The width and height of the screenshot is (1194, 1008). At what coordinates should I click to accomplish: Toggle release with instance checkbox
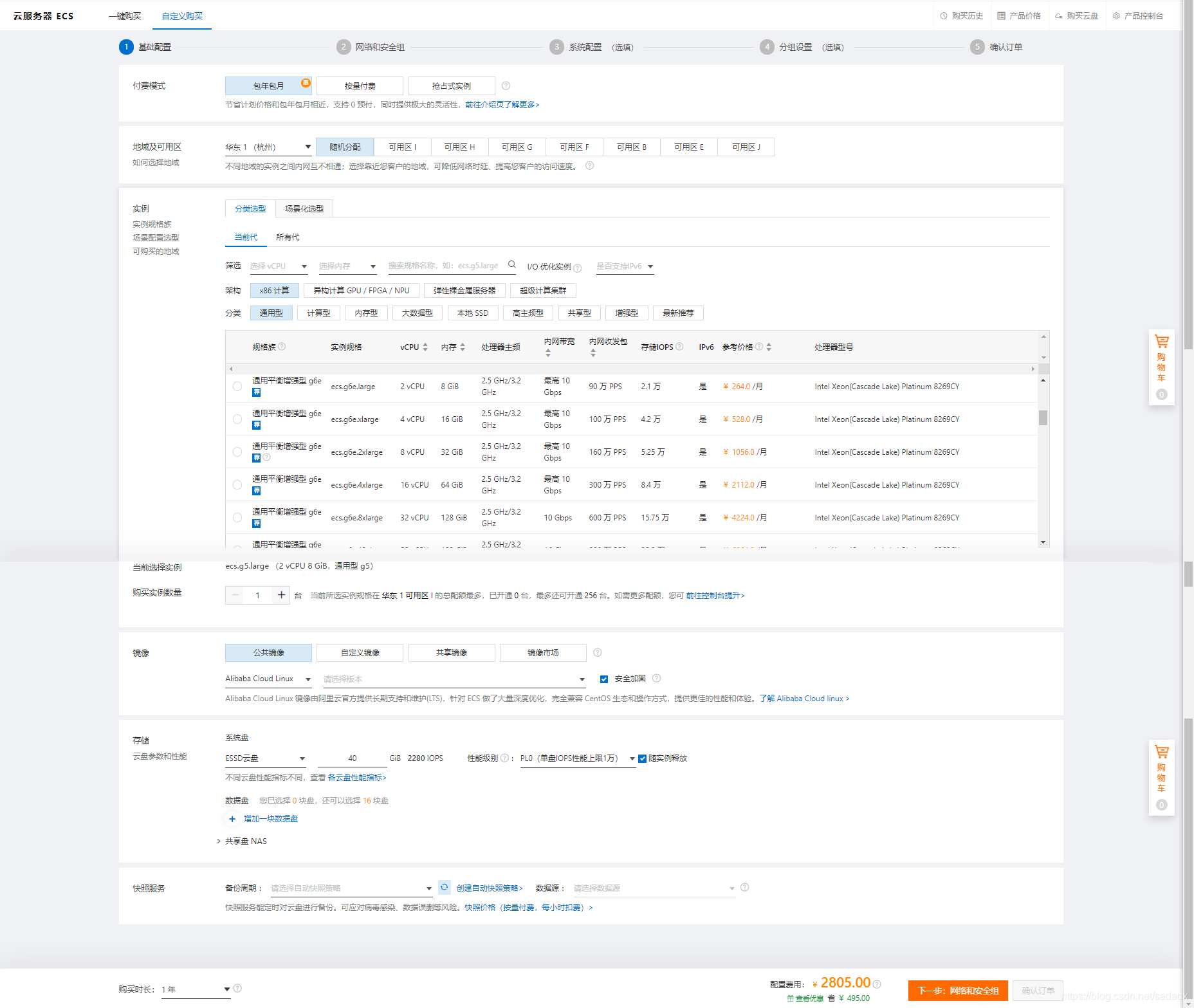[642, 758]
